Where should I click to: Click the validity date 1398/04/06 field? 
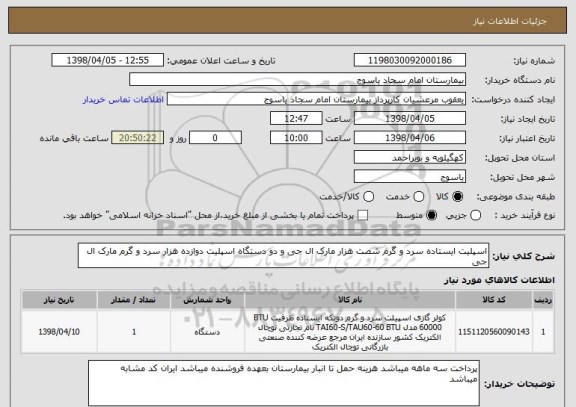tap(410, 138)
